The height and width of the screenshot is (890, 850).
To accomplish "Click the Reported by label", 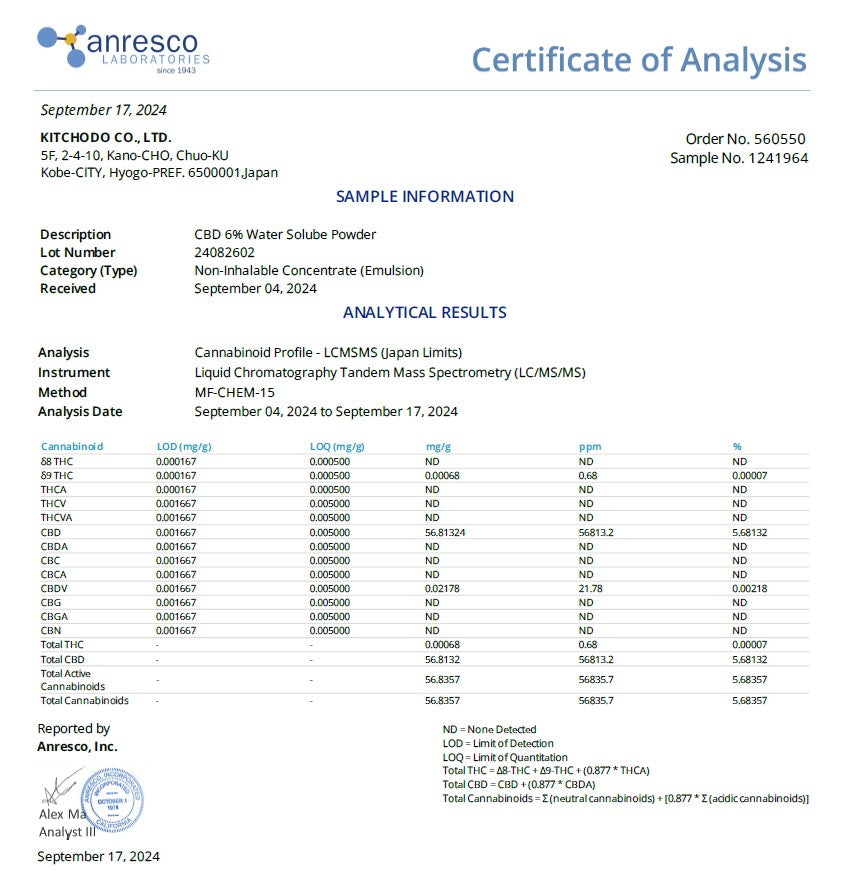I will point(74,729).
